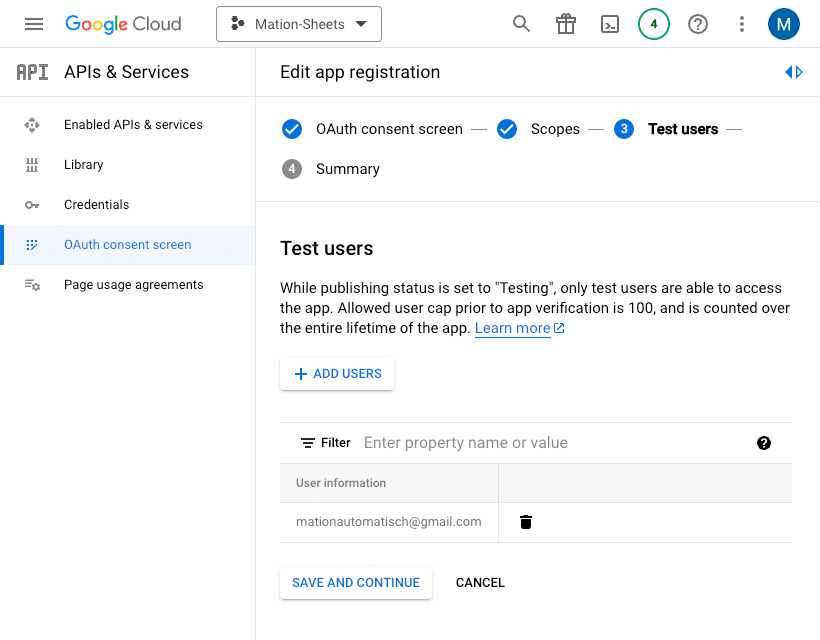
Task: Delete test user mationautomatisch@gmail.com
Action: (x=526, y=522)
